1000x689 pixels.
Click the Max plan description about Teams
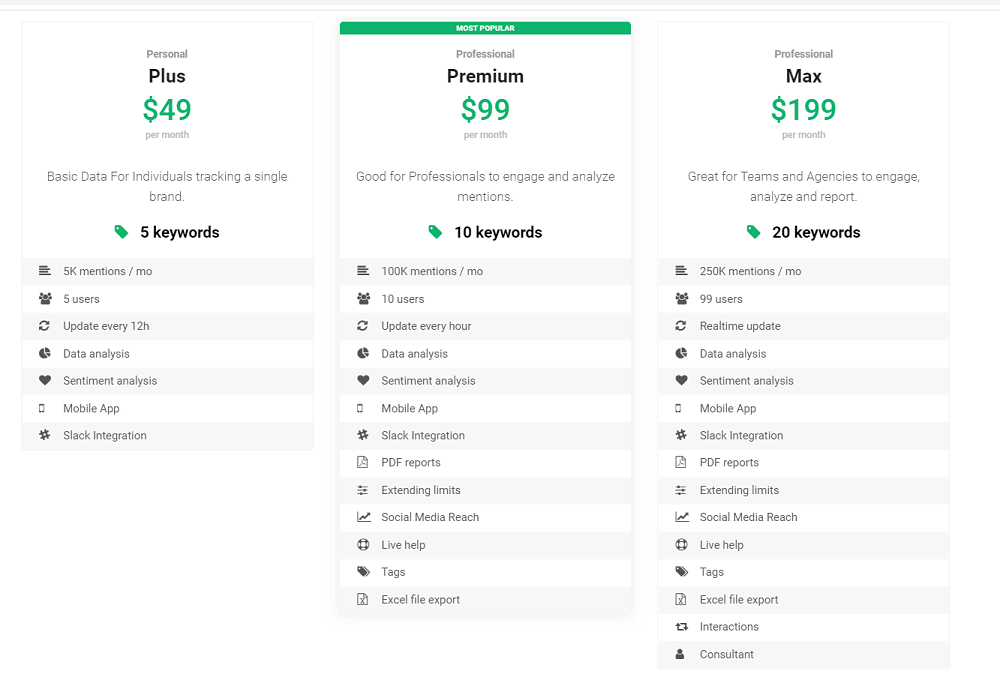[804, 186]
